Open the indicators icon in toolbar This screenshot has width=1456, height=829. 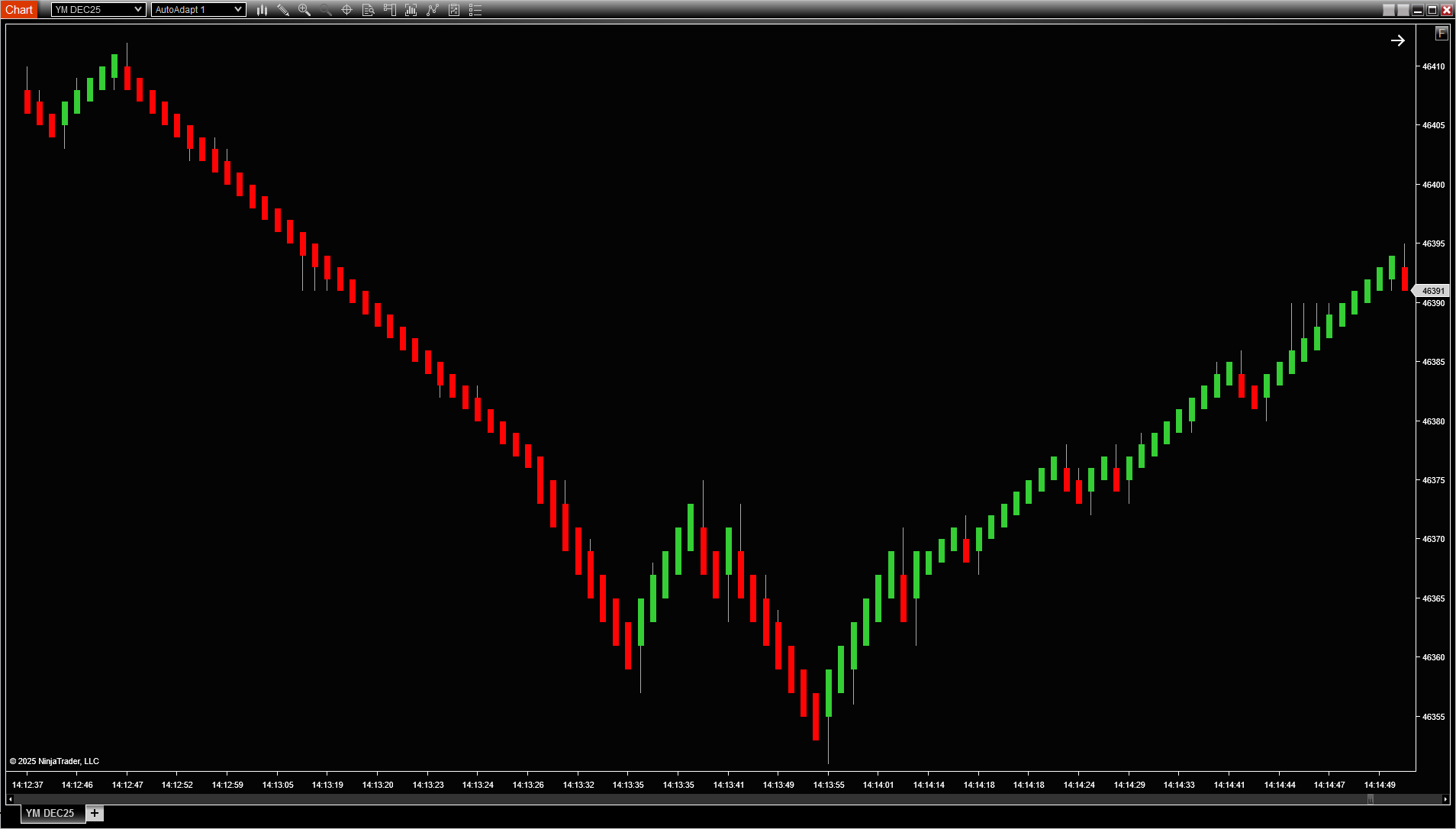[x=411, y=10]
